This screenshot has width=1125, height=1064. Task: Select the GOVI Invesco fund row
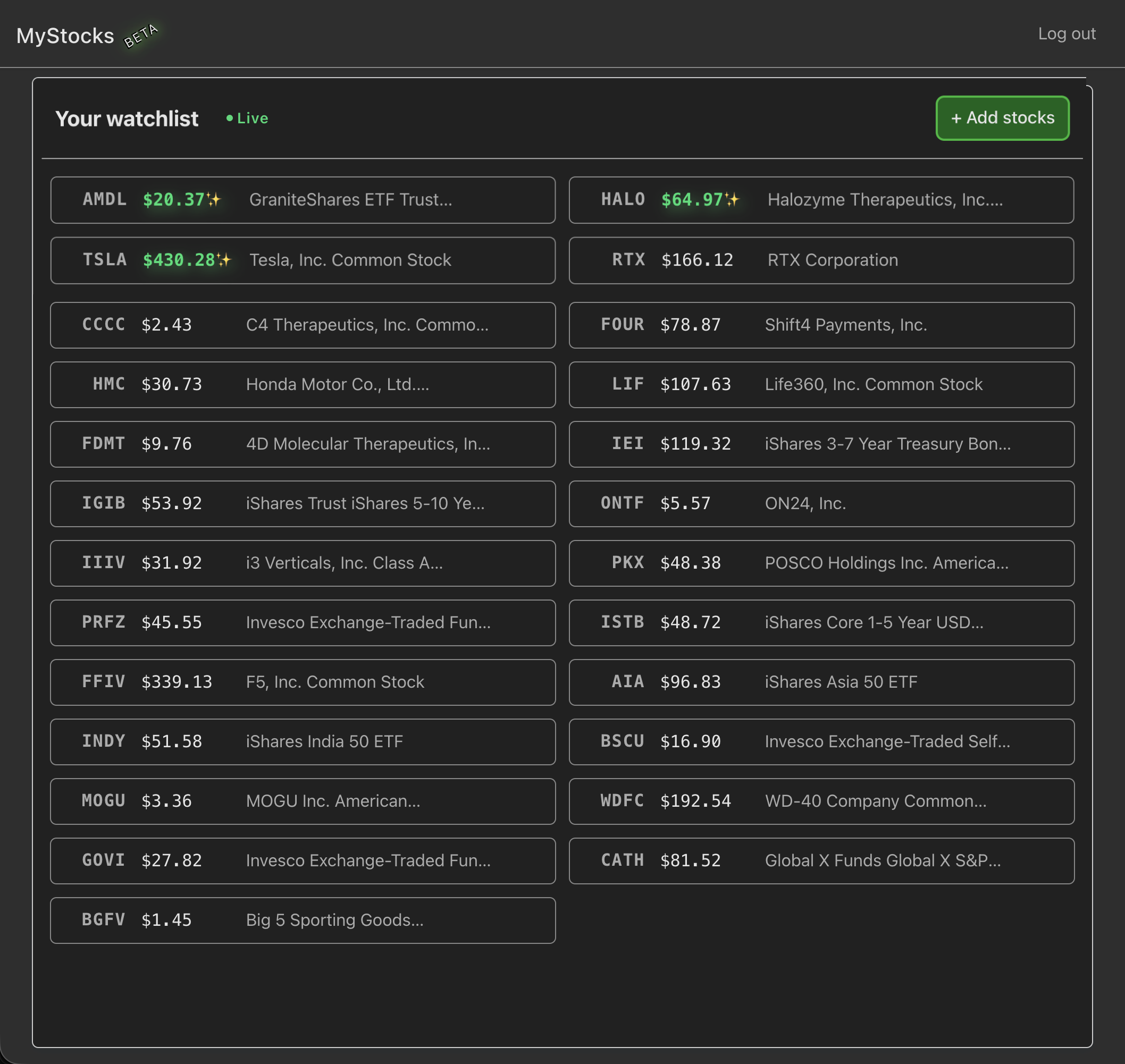tap(303, 861)
